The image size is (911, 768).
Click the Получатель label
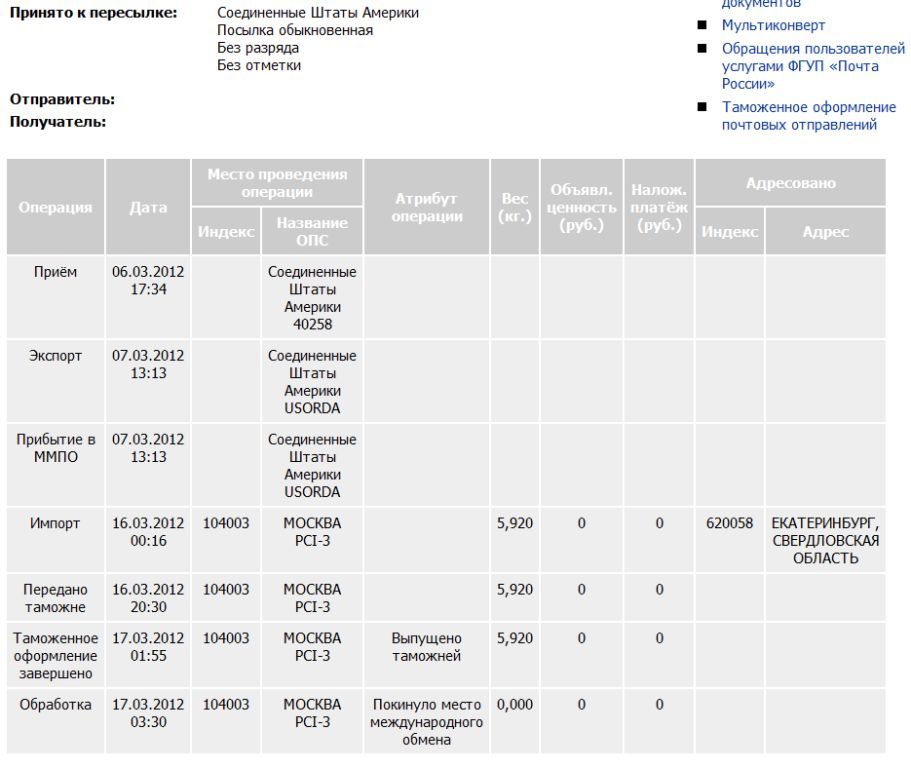pos(58,122)
